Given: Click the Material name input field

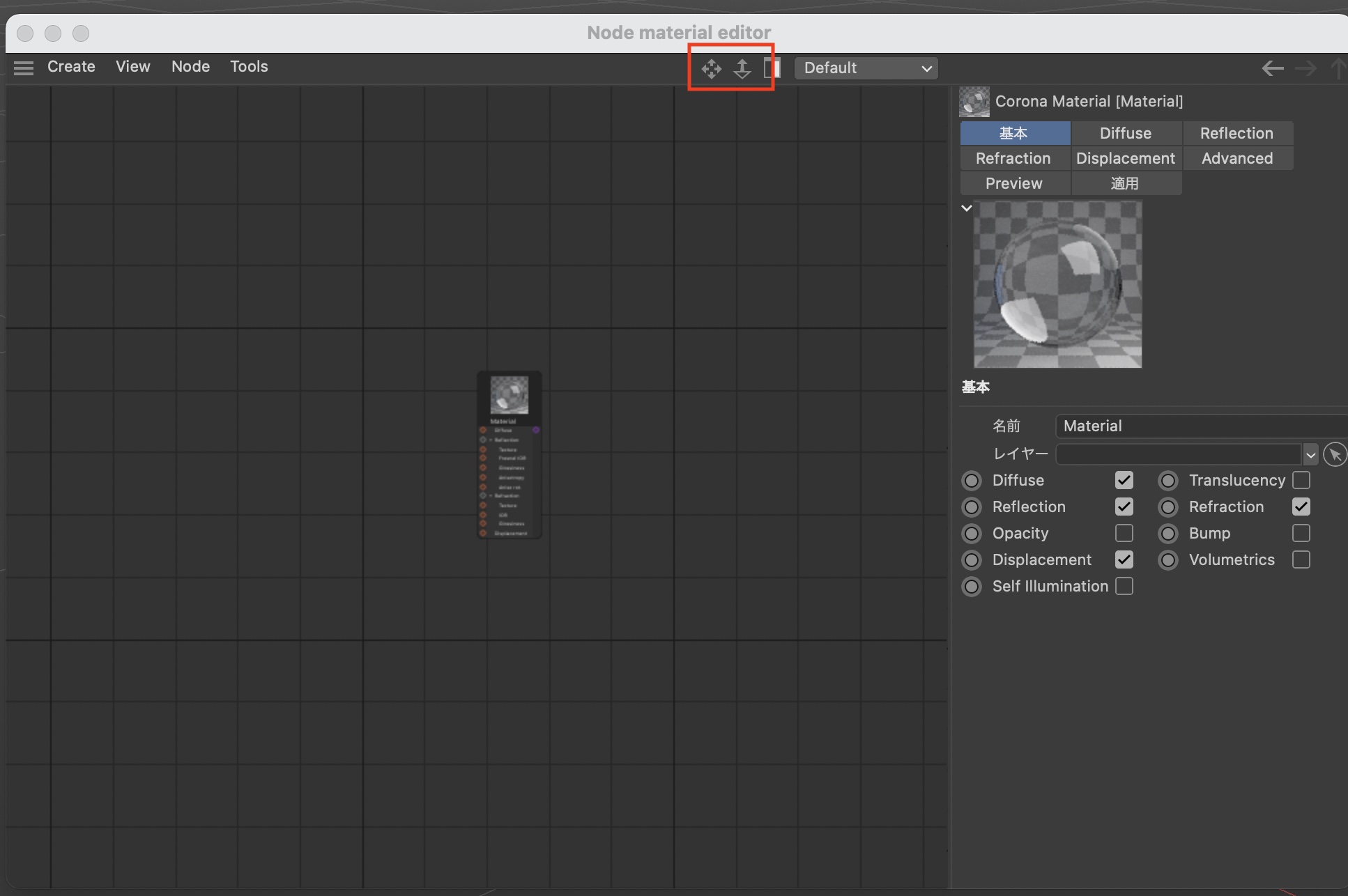Looking at the screenshot, I should (x=1199, y=426).
